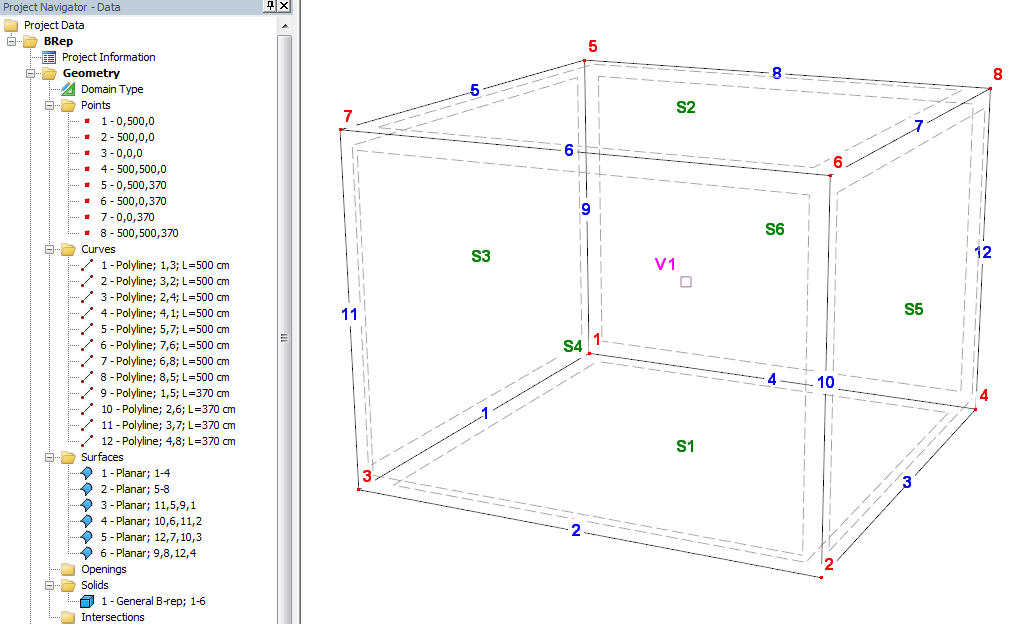
Task: Open Project Information table icon
Action: (49, 58)
